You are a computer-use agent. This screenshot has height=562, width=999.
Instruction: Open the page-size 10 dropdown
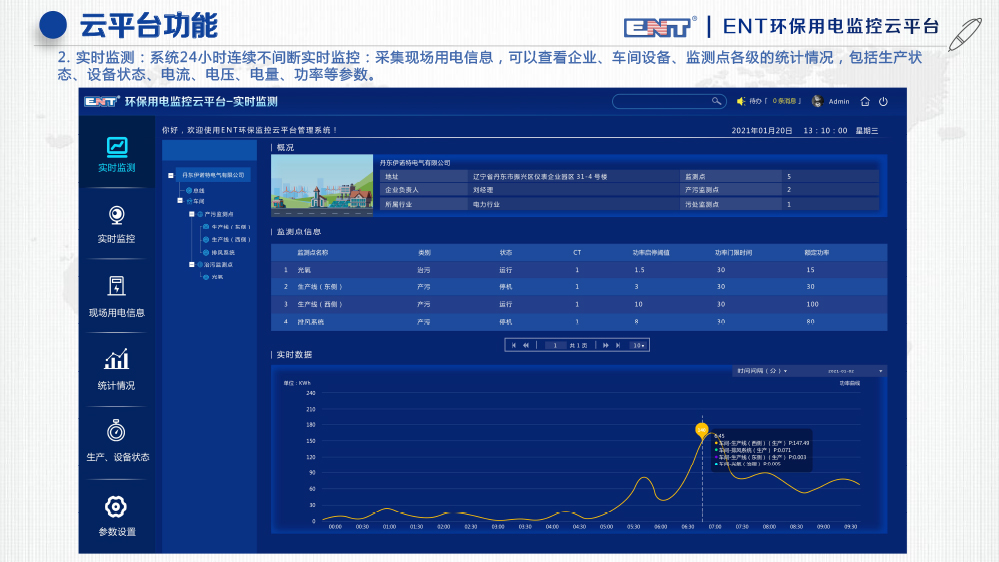point(638,345)
